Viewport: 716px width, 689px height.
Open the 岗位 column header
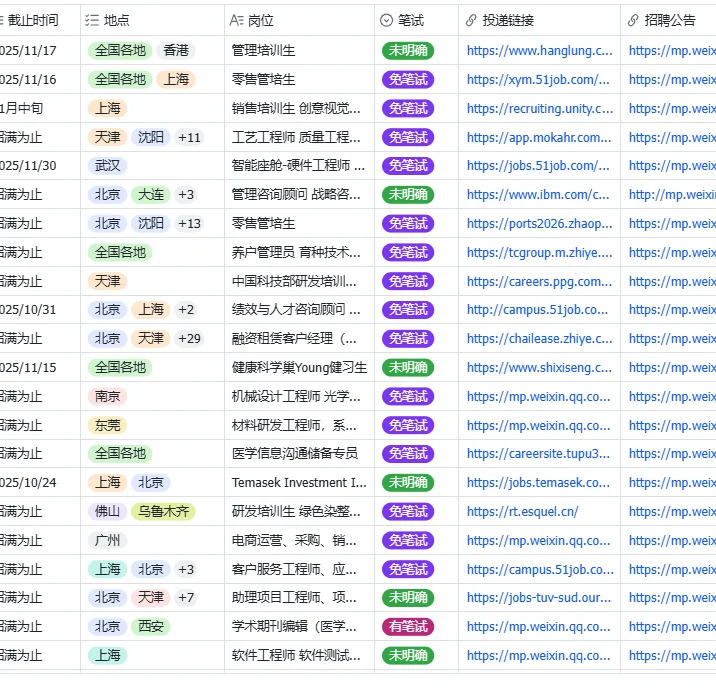click(300, 20)
